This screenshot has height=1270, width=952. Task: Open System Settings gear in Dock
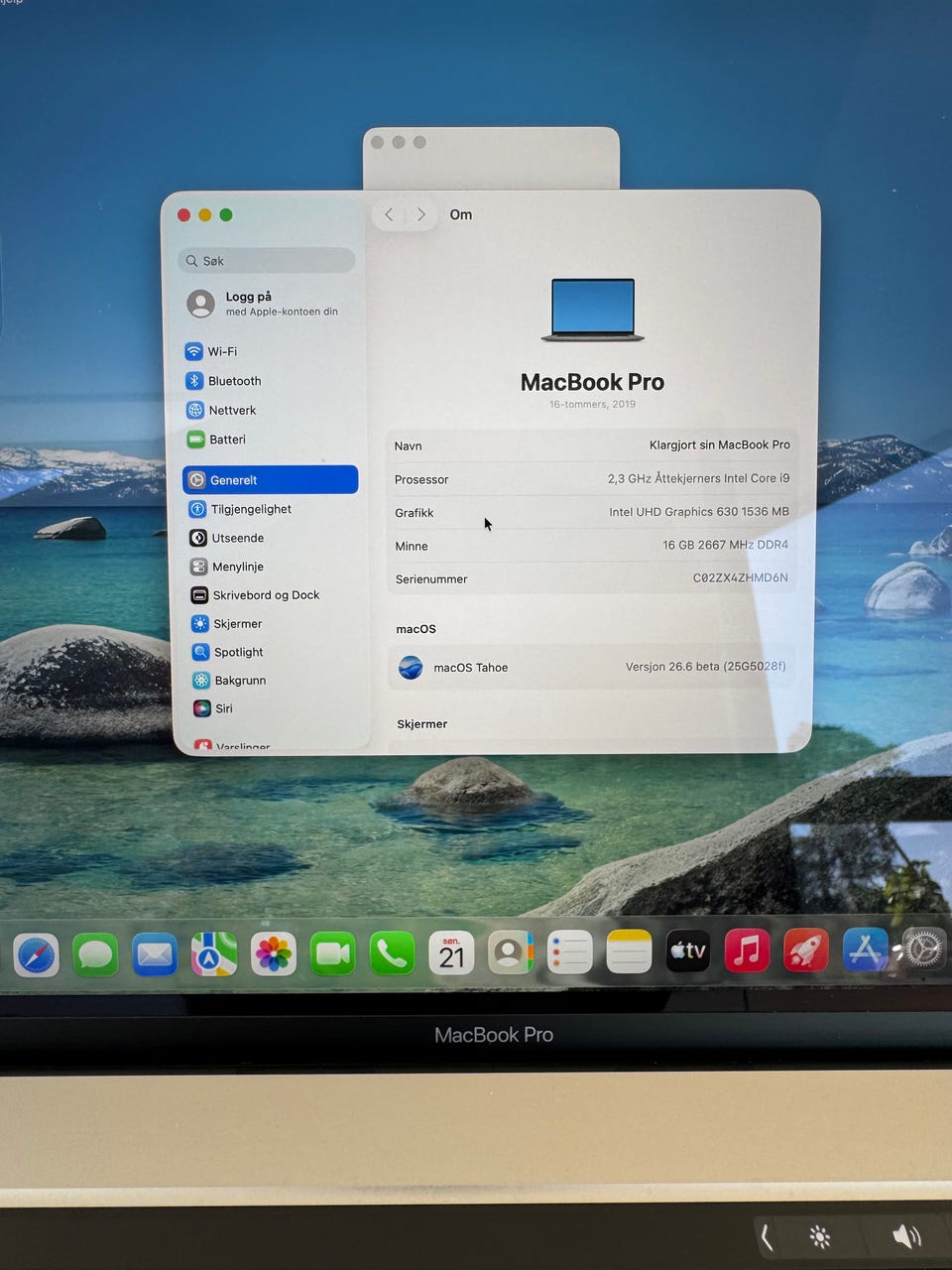(x=925, y=950)
